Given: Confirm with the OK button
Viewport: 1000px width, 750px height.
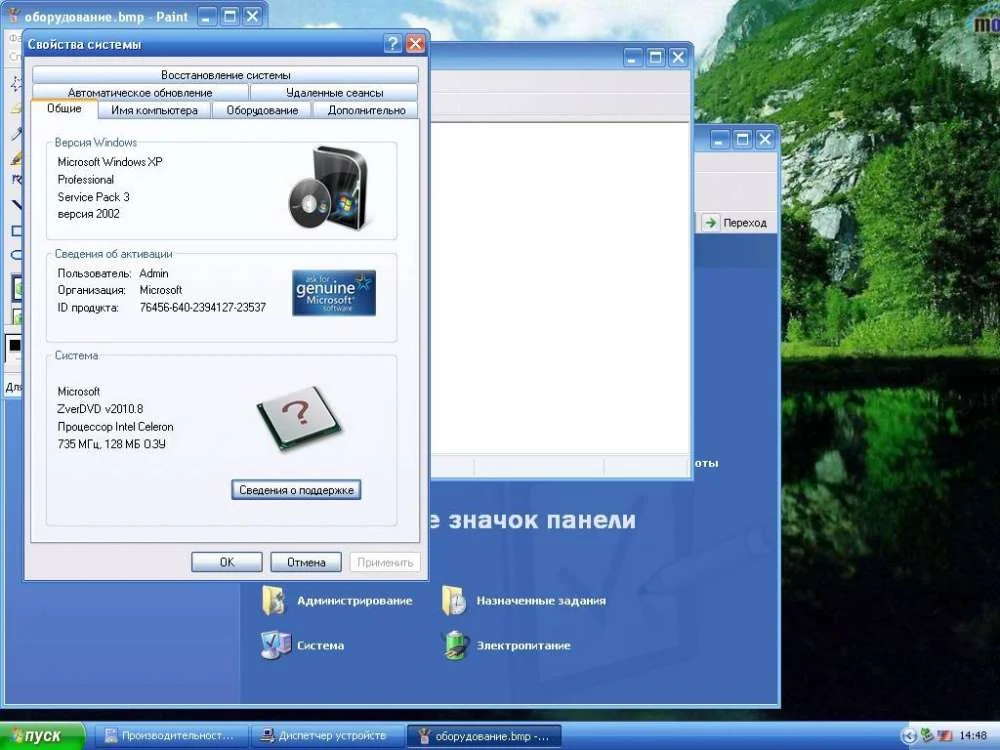Looking at the screenshot, I should click(x=227, y=562).
